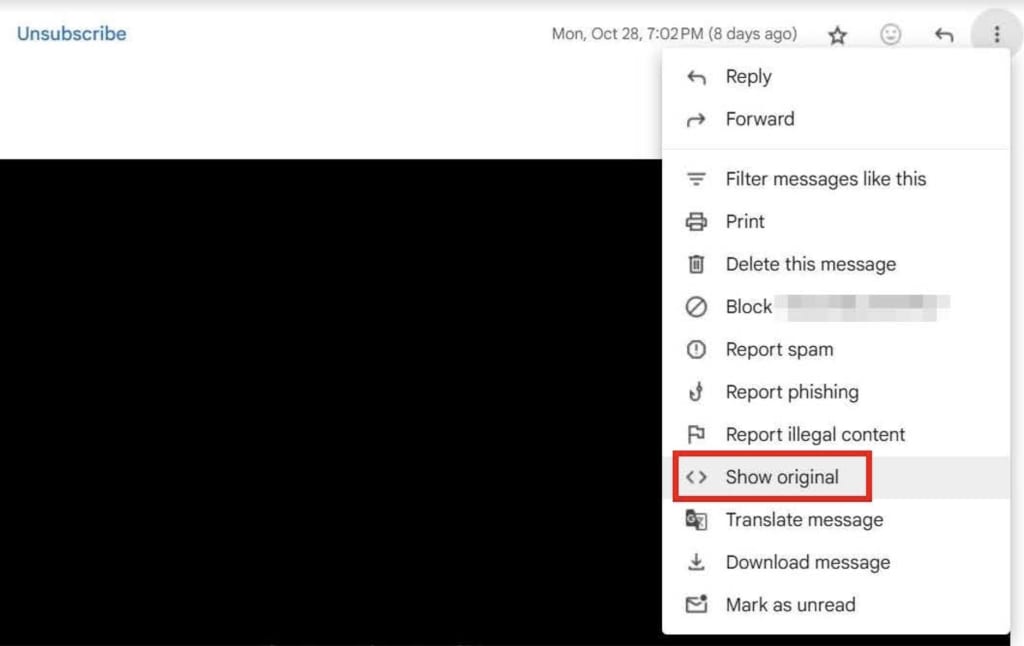Choose Reply from the menu
The width and height of the screenshot is (1024, 646).
[x=836, y=76]
